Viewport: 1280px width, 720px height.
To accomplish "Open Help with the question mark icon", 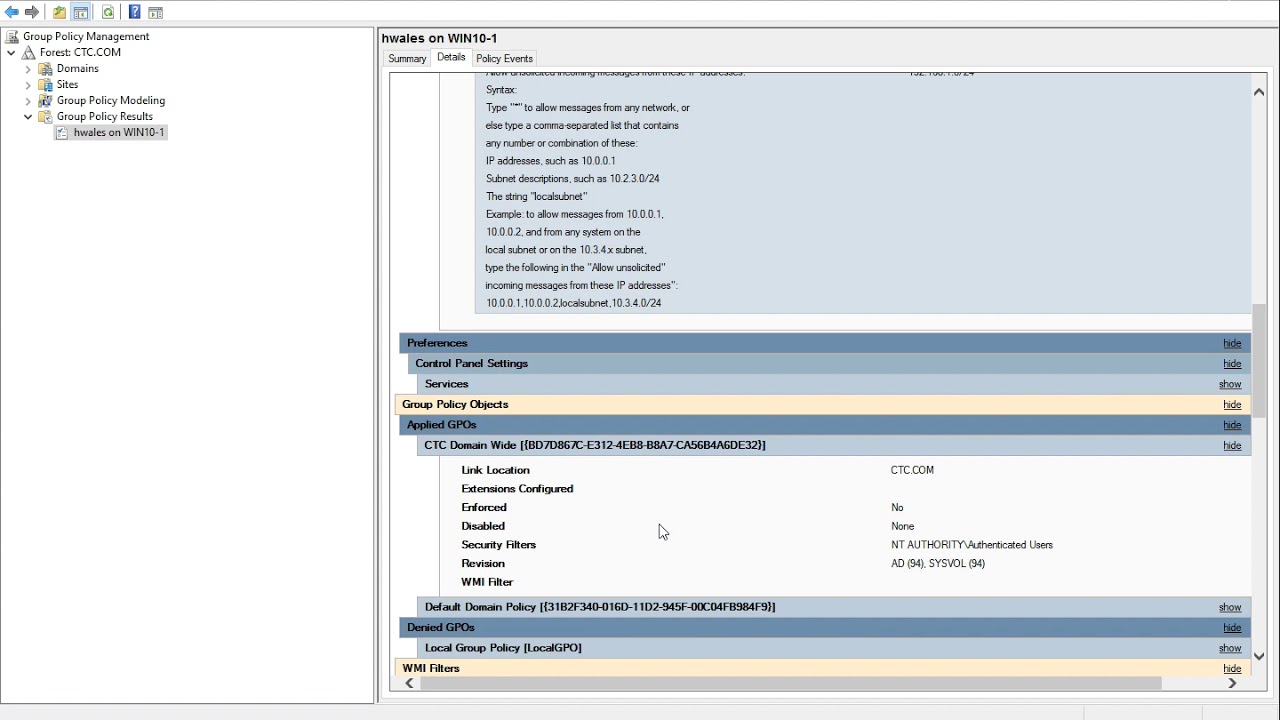I will [135, 12].
